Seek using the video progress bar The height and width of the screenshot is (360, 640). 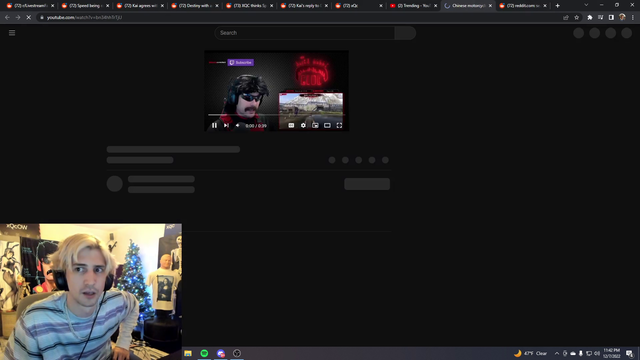276,115
